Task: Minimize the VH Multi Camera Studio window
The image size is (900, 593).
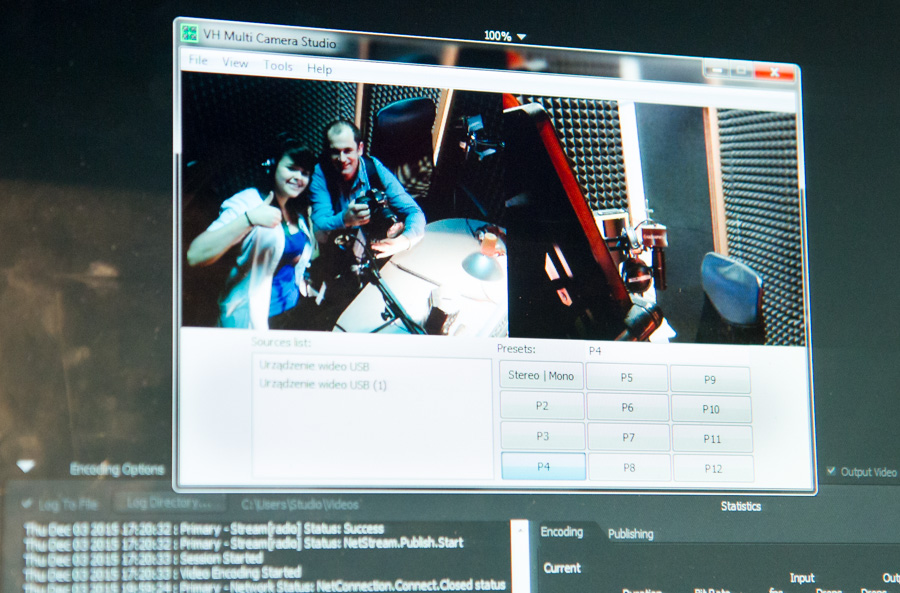Action: click(716, 70)
